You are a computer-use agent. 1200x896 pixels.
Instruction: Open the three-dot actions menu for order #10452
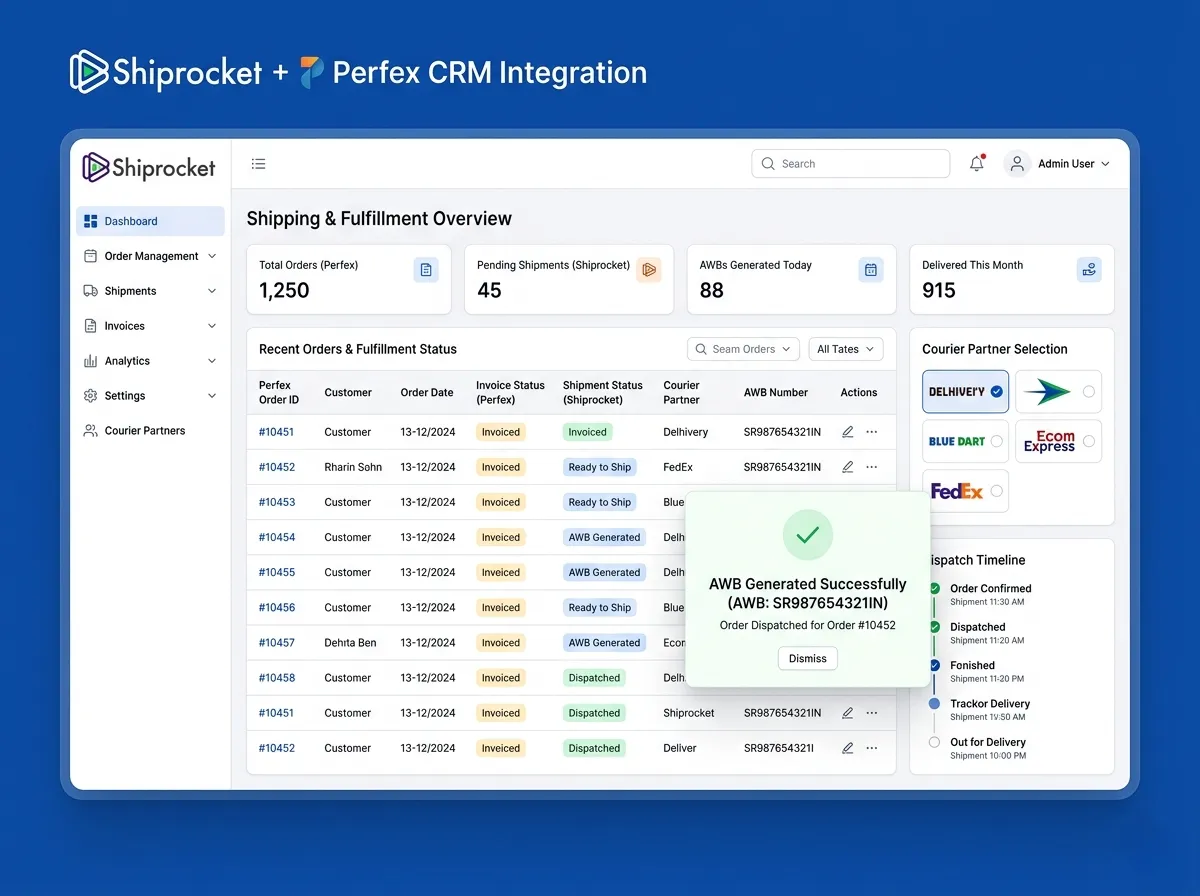click(871, 466)
